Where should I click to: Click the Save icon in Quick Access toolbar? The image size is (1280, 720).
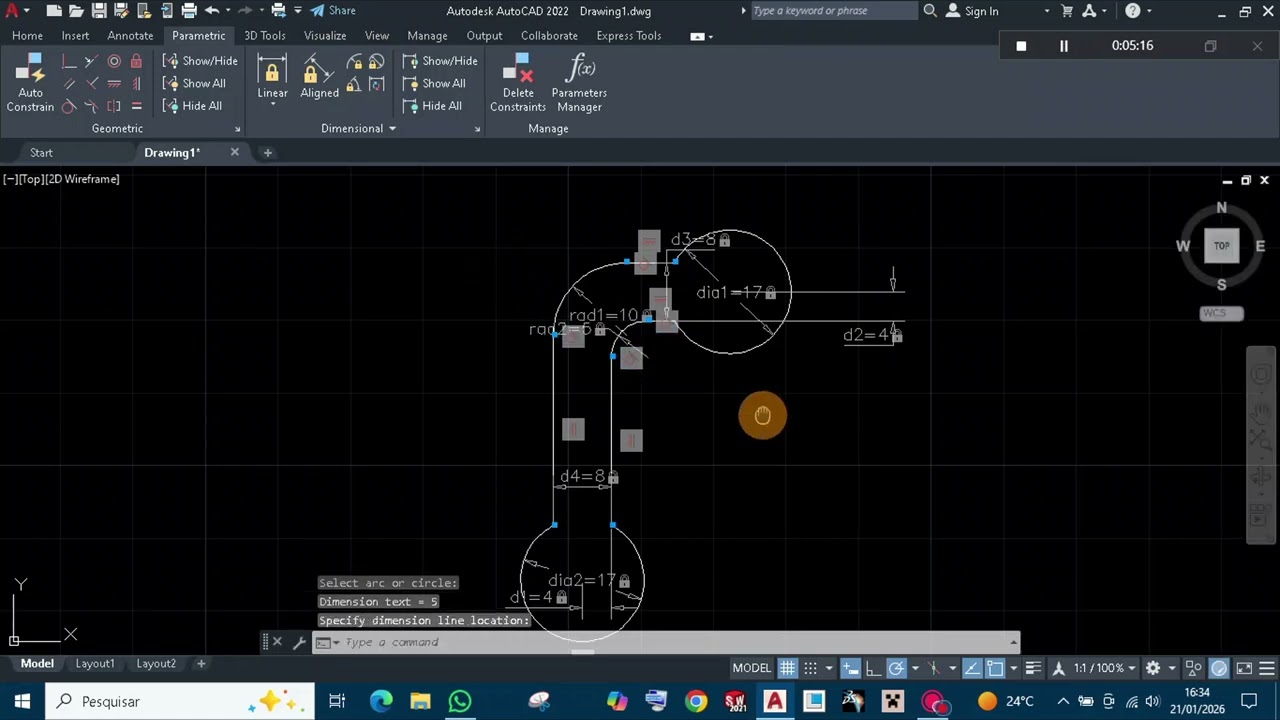pos(99,11)
